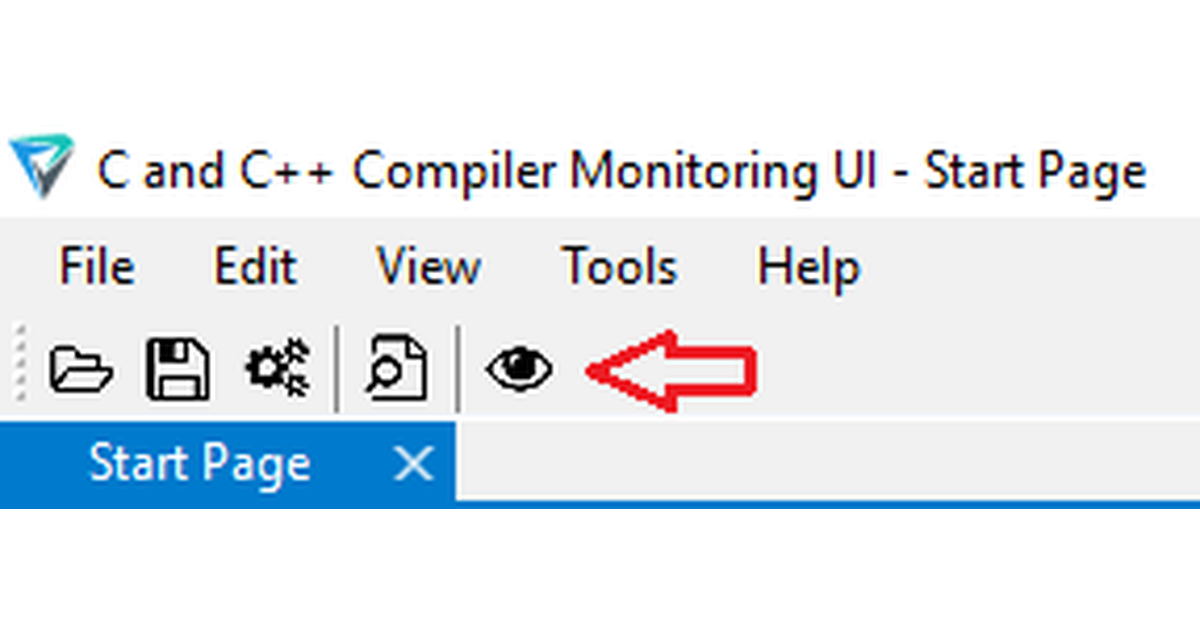Open the Edit menu
Viewport: 1200px width, 630px height.
tap(255, 267)
